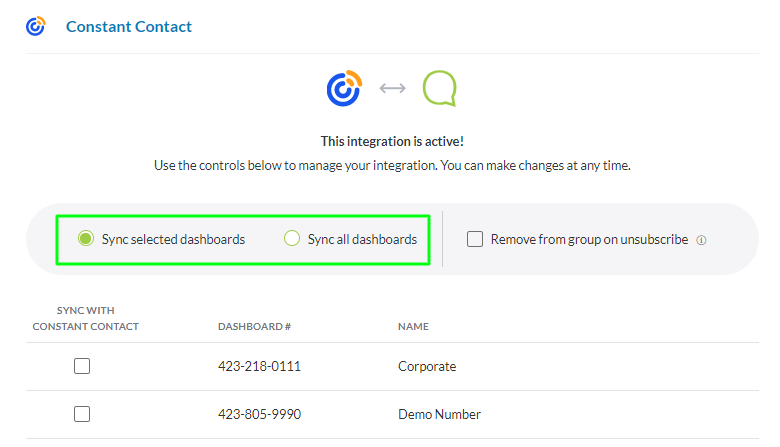The width and height of the screenshot is (780, 447).
Task: Click the green chat bubble logo
Action: [439, 88]
